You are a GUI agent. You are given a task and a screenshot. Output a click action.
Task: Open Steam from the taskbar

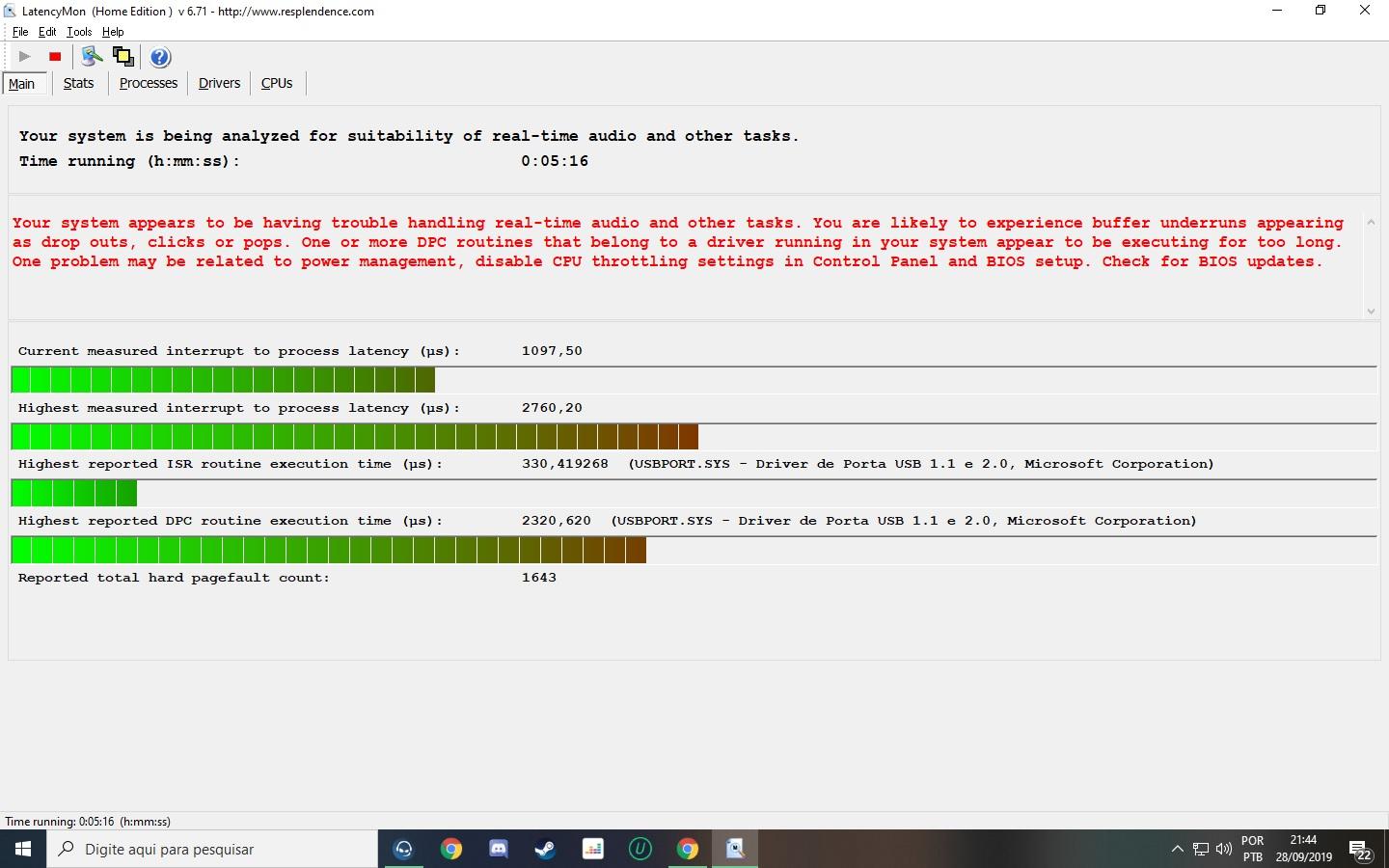click(x=545, y=849)
